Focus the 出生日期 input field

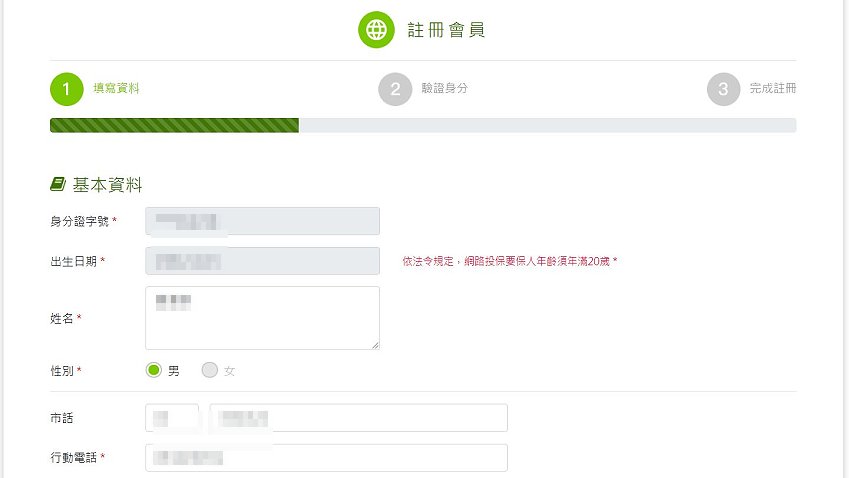coord(262,261)
